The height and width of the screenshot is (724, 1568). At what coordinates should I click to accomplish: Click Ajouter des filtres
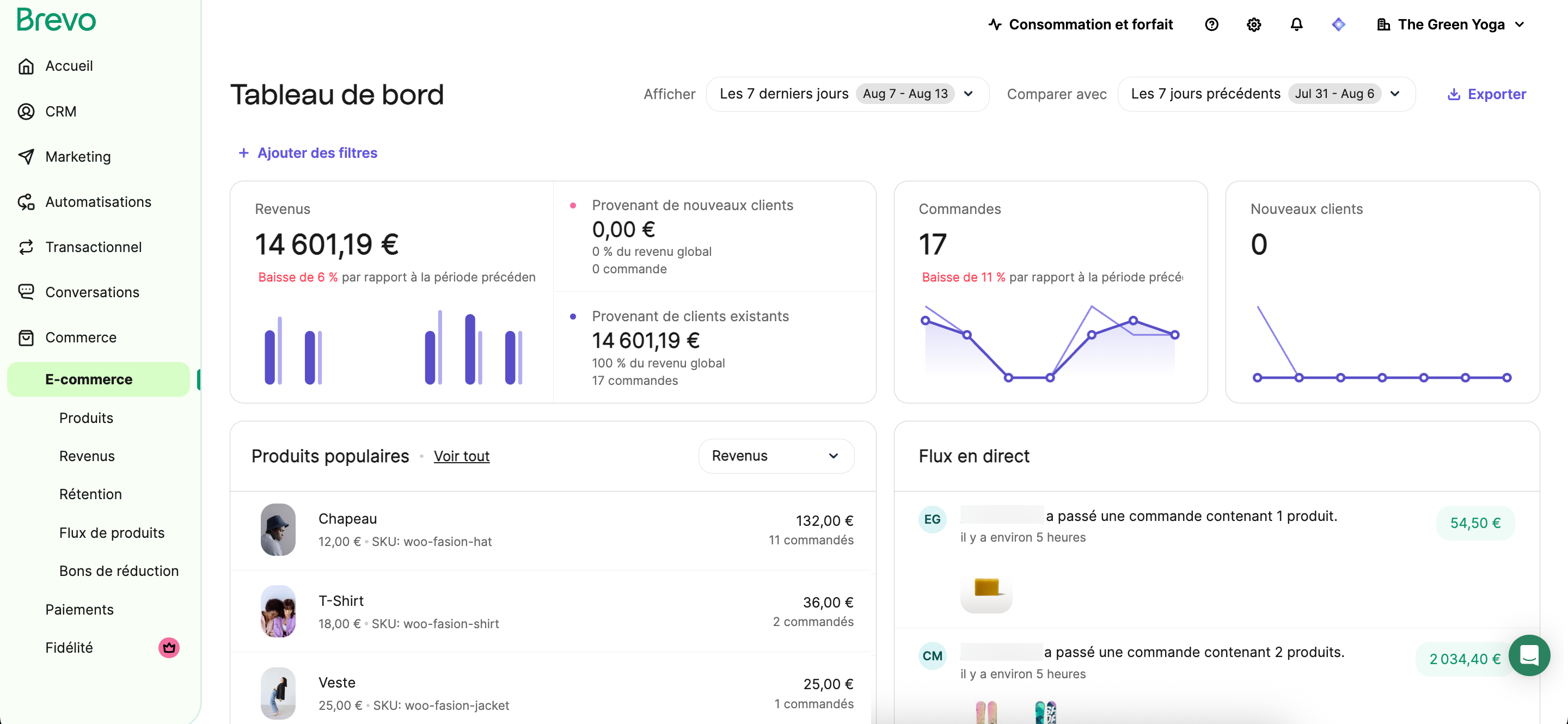(308, 154)
